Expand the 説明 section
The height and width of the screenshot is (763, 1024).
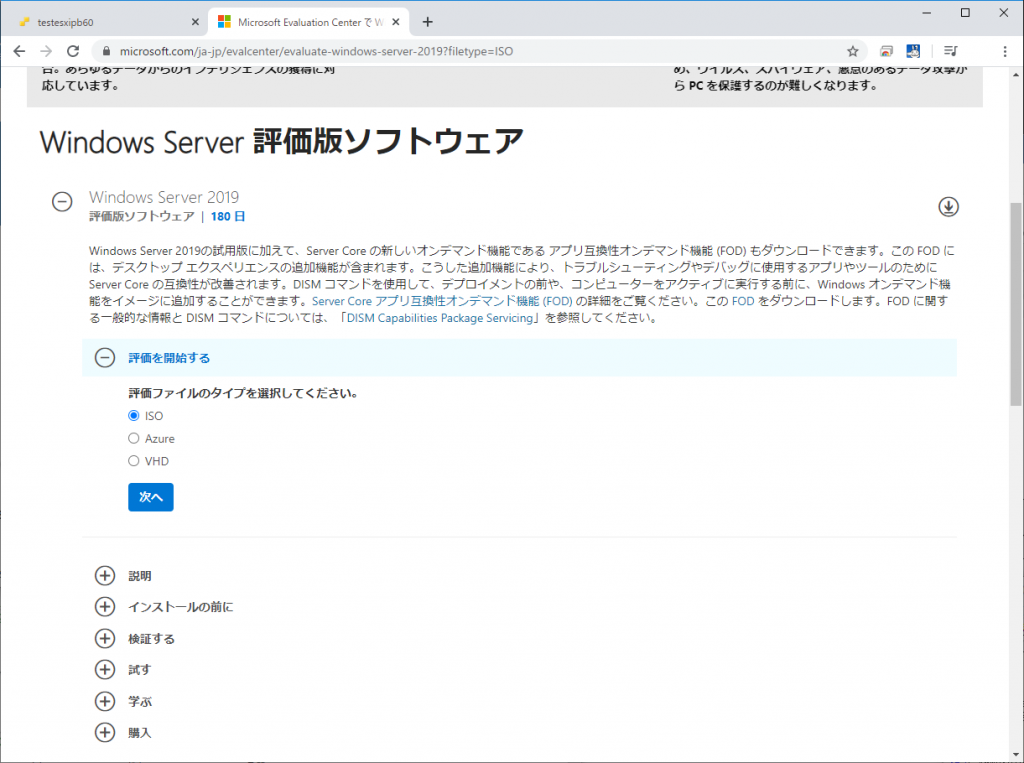point(104,576)
